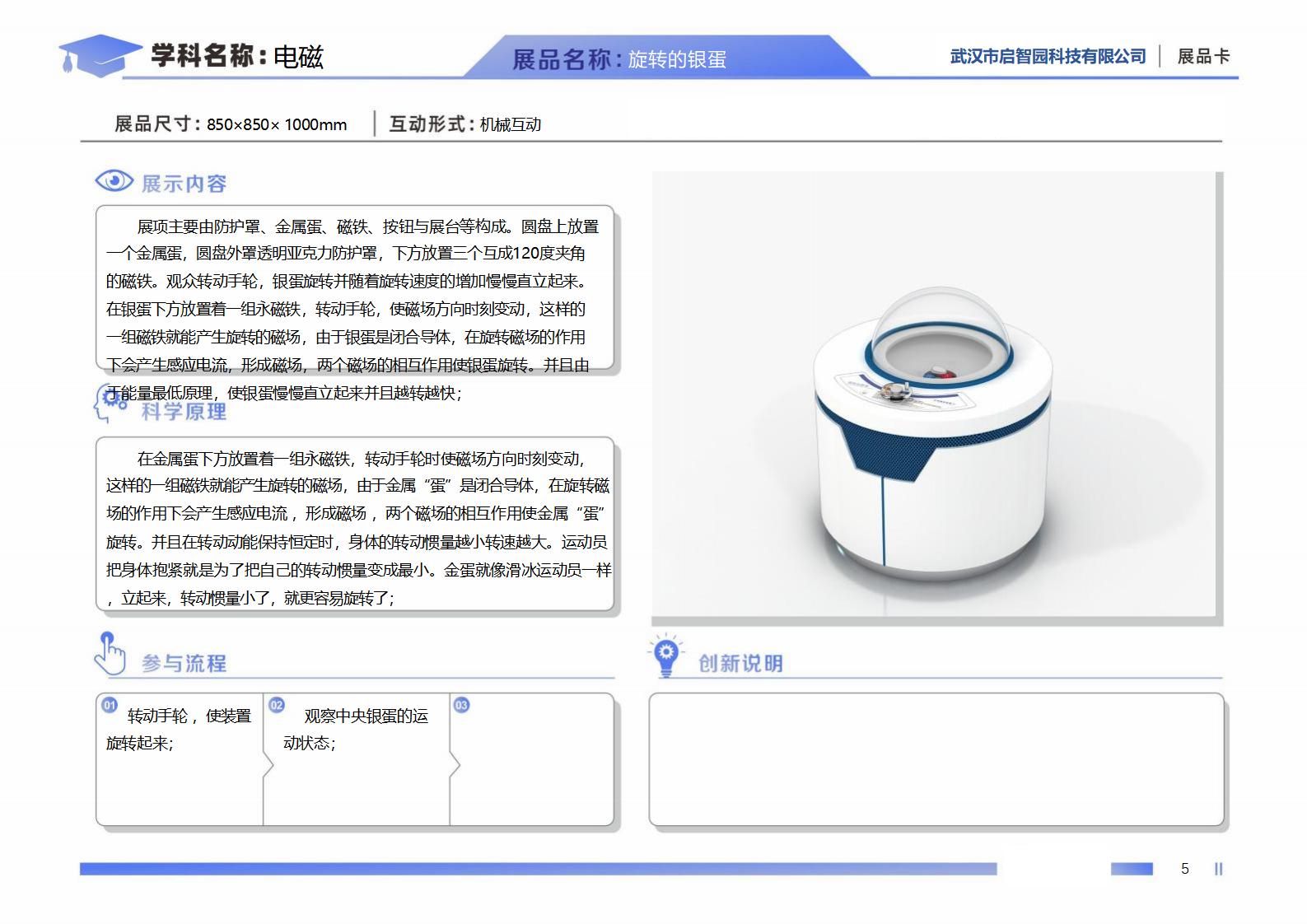
Task: Click the 科学原理 section heading
Action: tap(184, 412)
